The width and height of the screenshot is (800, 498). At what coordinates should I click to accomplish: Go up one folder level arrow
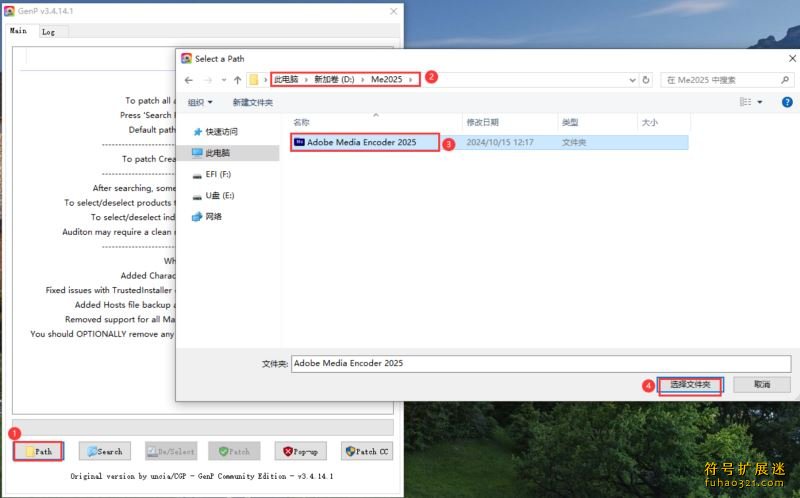coord(237,80)
